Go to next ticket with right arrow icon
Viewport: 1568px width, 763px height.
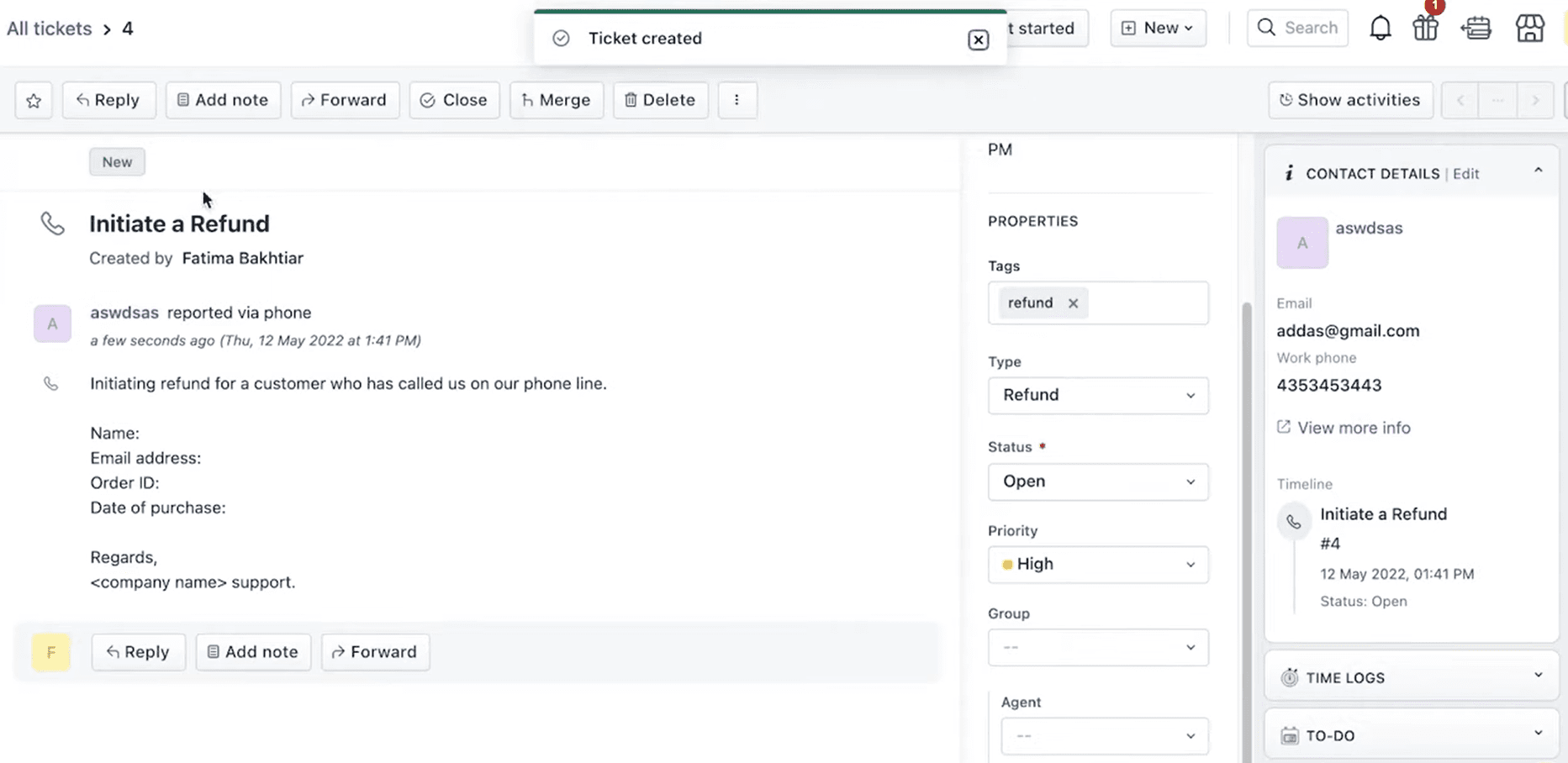pyautogui.click(x=1536, y=100)
